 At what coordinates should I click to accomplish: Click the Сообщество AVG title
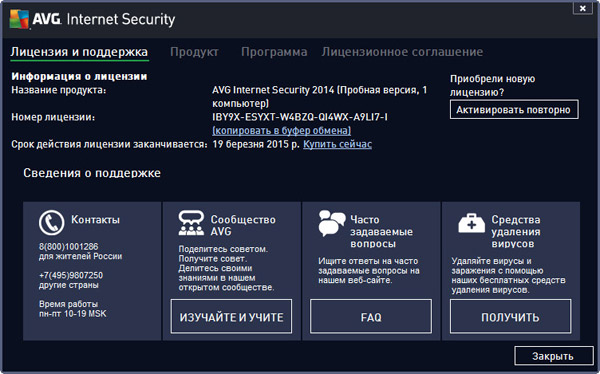pos(243,225)
